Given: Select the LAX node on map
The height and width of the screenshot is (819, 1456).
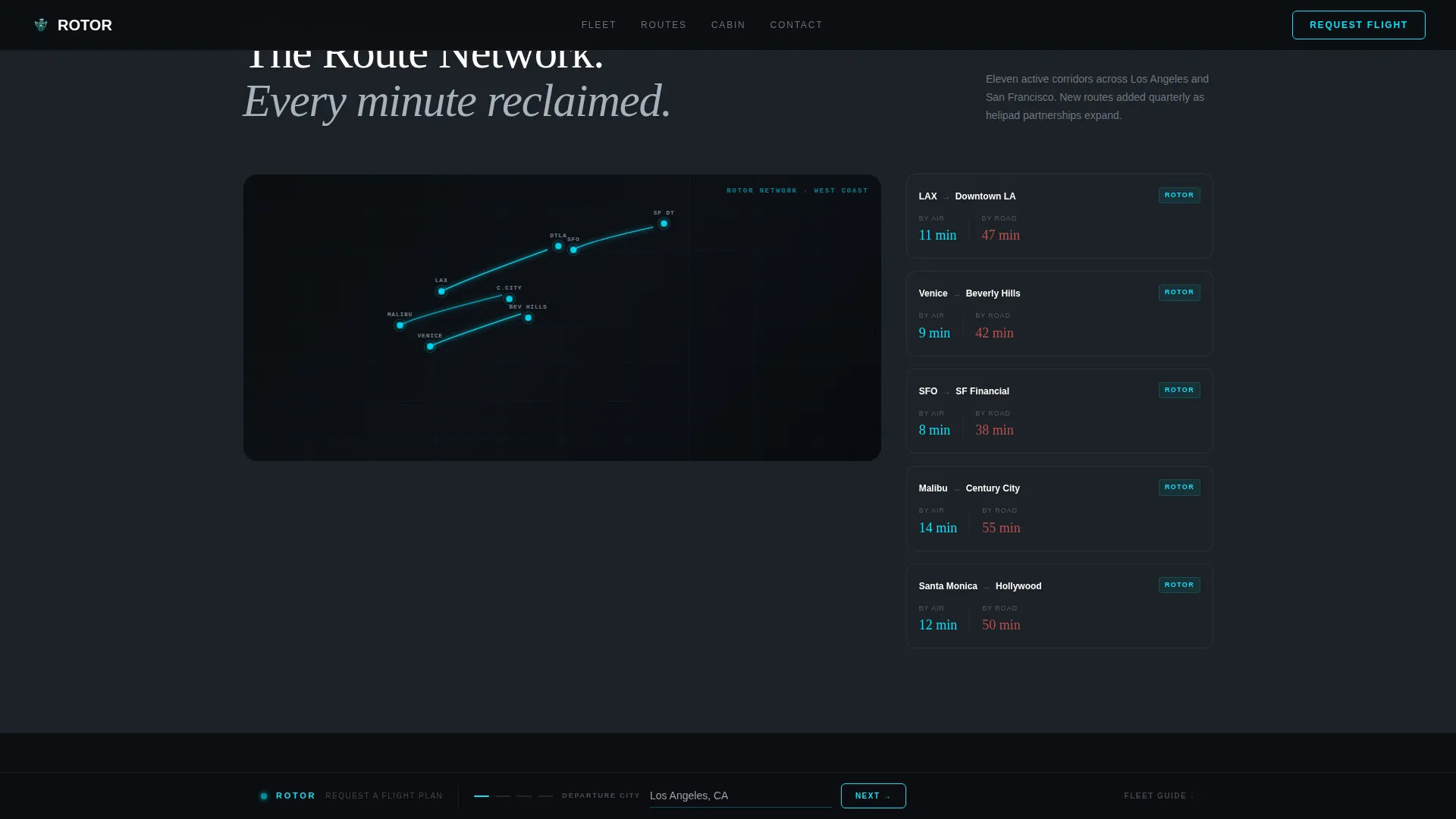Looking at the screenshot, I should tap(441, 291).
